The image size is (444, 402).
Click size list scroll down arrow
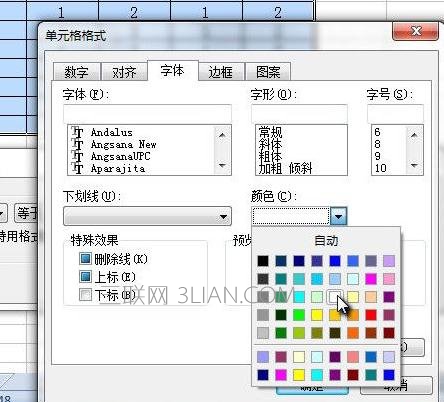click(414, 165)
